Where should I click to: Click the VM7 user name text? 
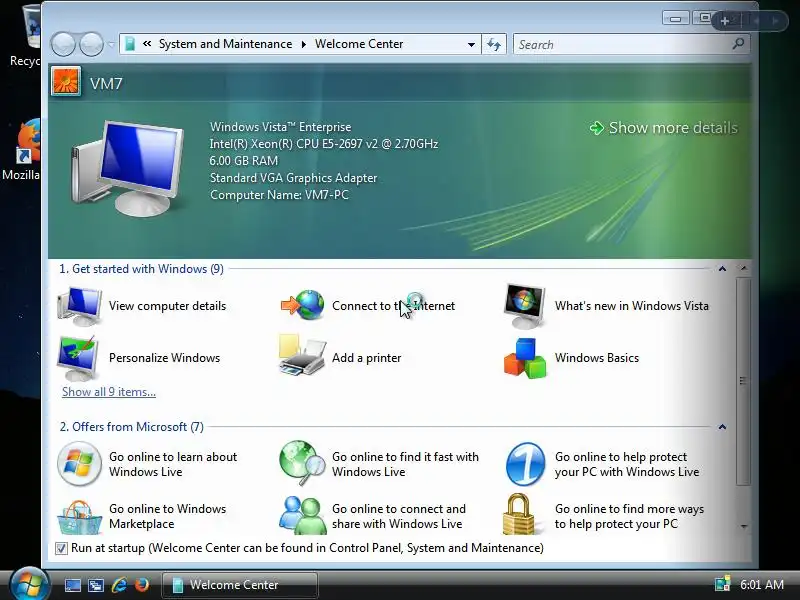click(x=106, y=84)
